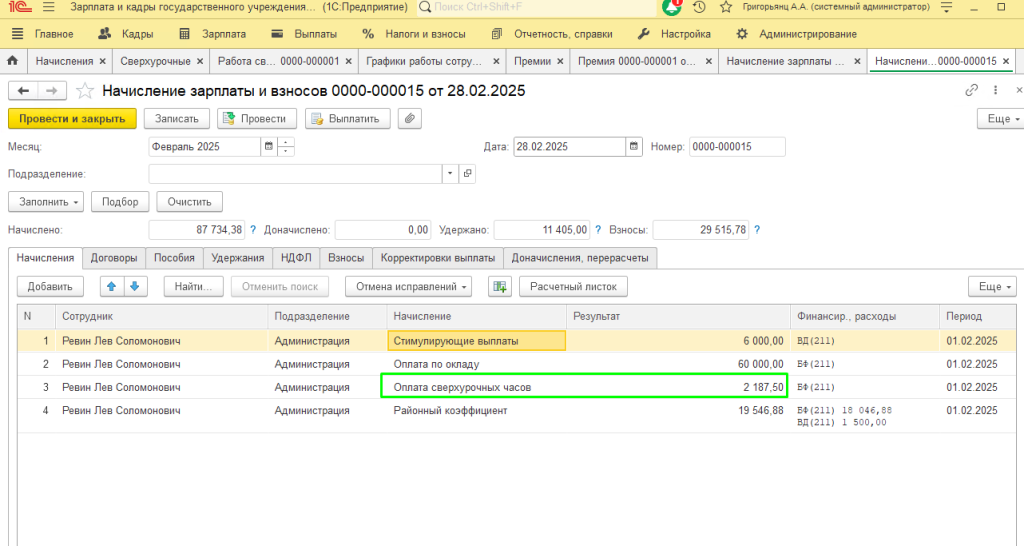Show help for Начислено amount
Viewport: 1024px width, 546px height.
click(x=253, y=230)
